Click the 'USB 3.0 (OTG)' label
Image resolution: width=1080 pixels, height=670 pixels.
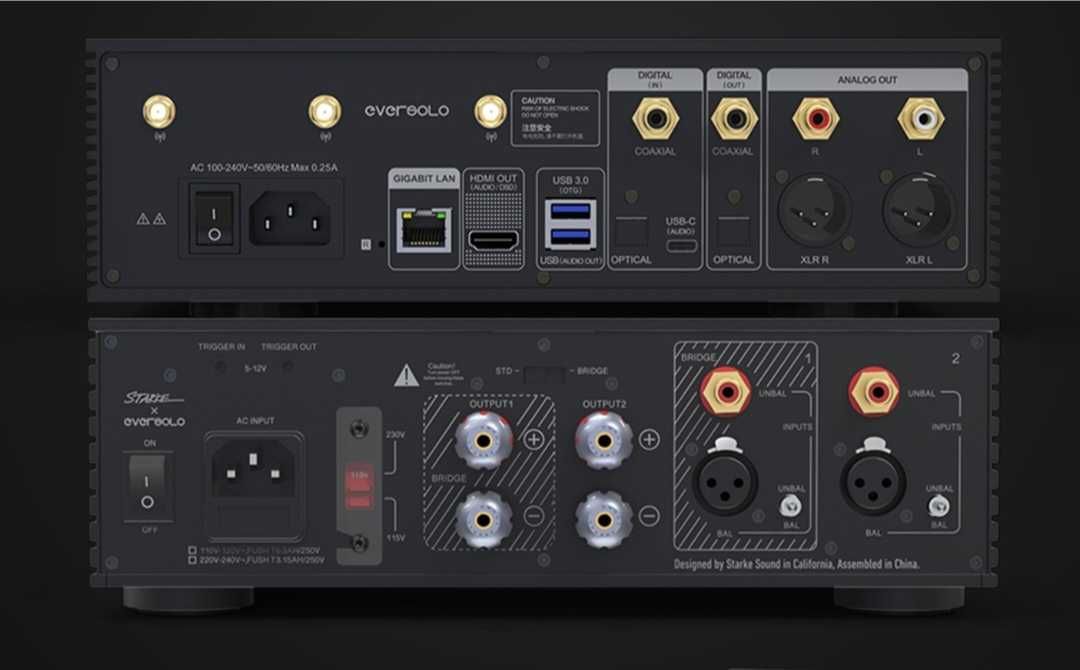pyautogui.click(x=570, y=185)
